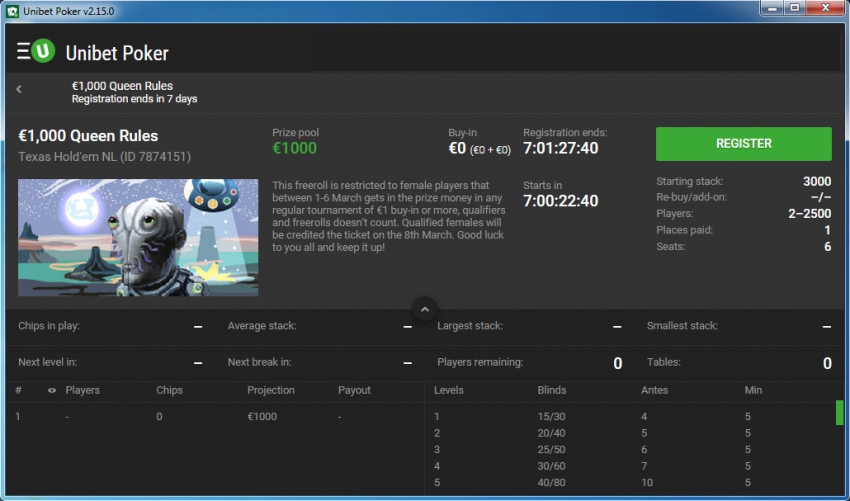This screenshot has width=850, height=501.
Task: Click the Blinds column header
Action: 551,390
